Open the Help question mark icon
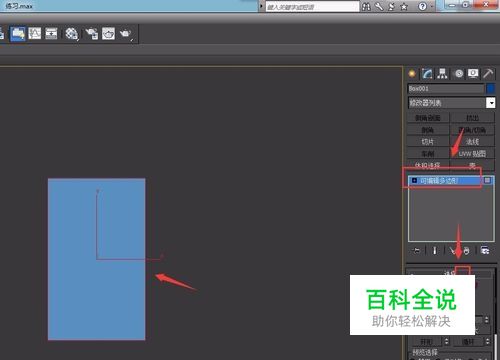 [x=422, y=6]
